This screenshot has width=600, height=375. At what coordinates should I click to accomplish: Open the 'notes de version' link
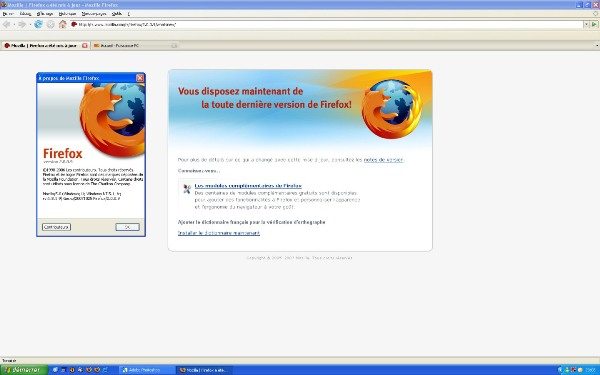(x=383, y=160)
